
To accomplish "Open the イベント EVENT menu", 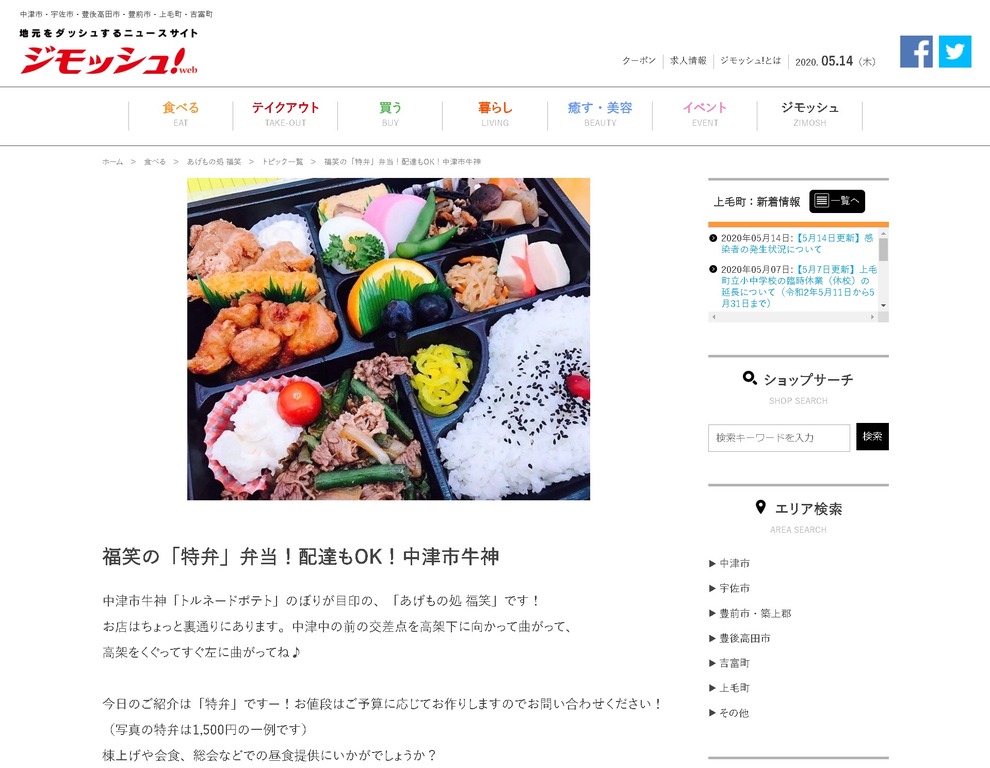I will click(705, 114).
